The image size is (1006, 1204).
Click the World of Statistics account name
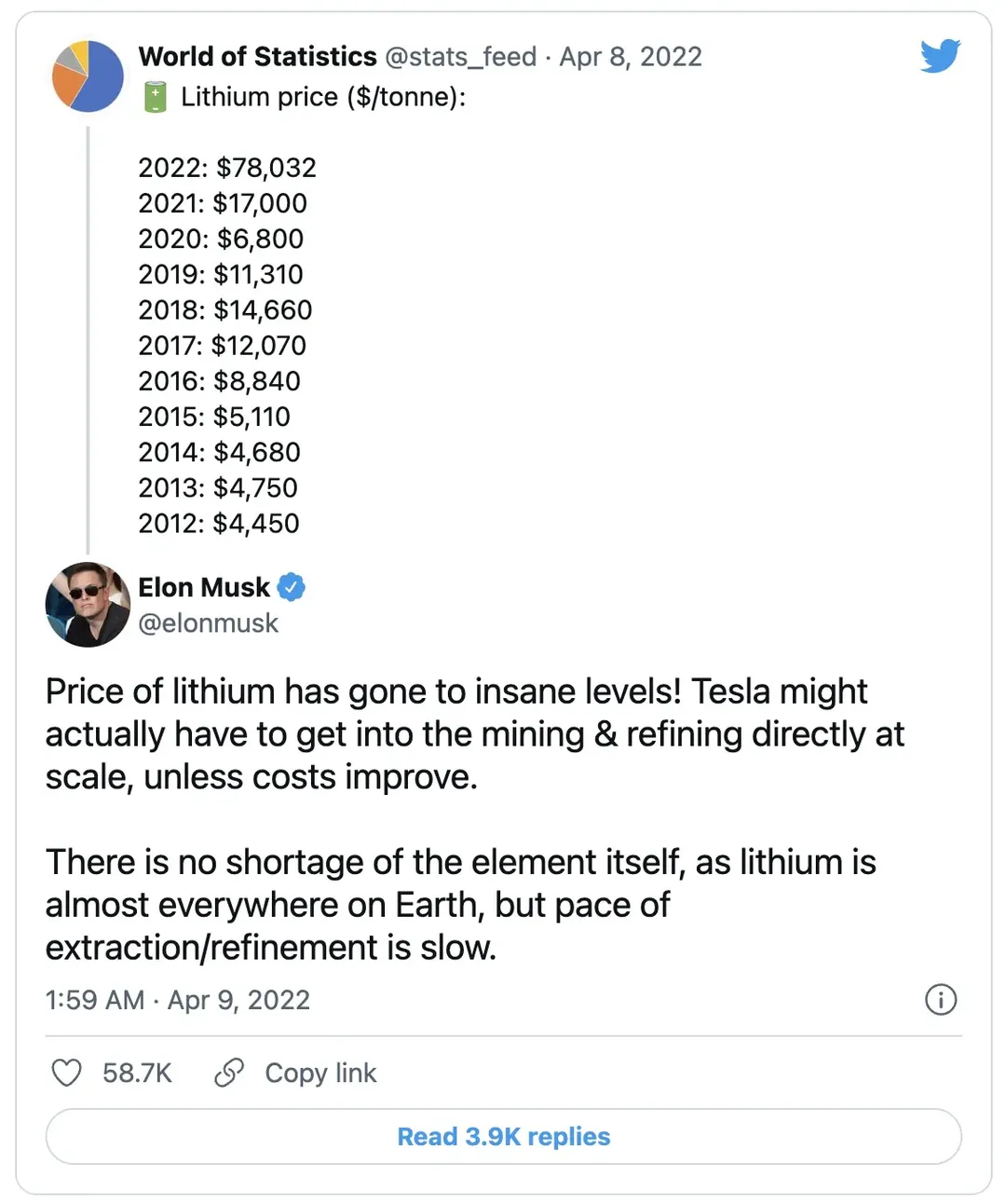(x=257, y=57)
